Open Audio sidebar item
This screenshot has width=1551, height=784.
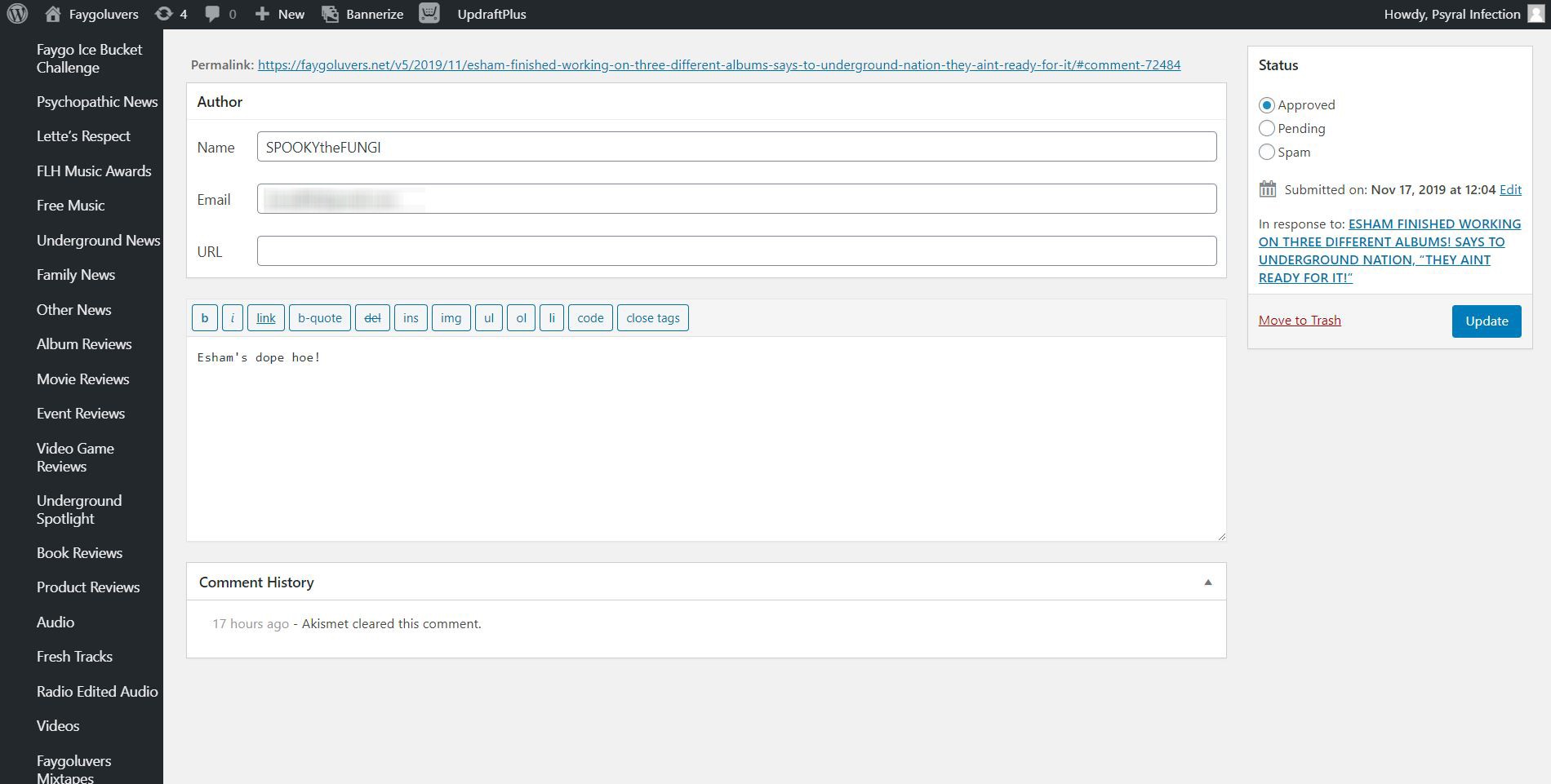click(x=56, y=622)
